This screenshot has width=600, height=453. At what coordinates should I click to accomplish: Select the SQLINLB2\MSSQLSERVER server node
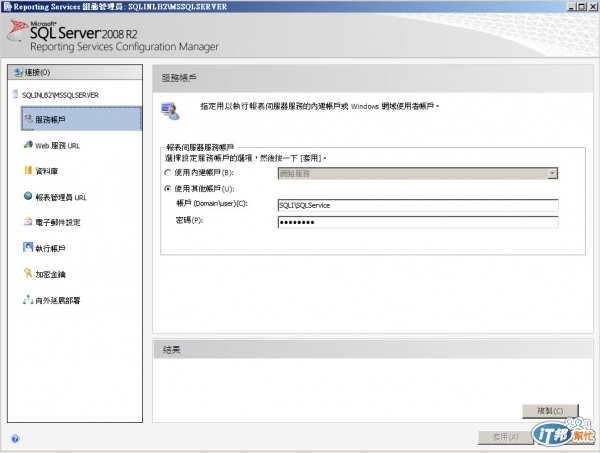point(60,95)
